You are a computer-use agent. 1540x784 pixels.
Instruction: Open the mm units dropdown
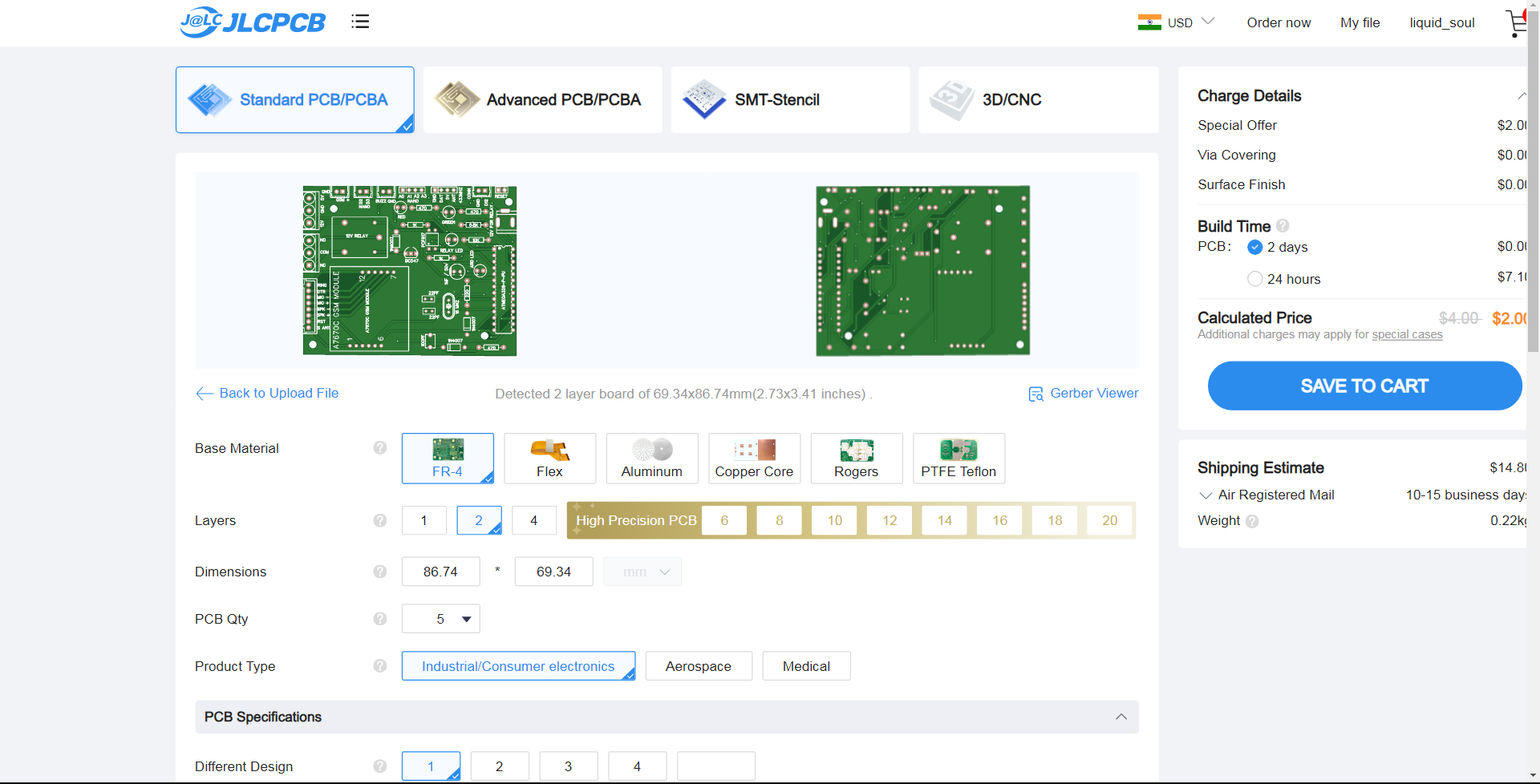[642, 572]
